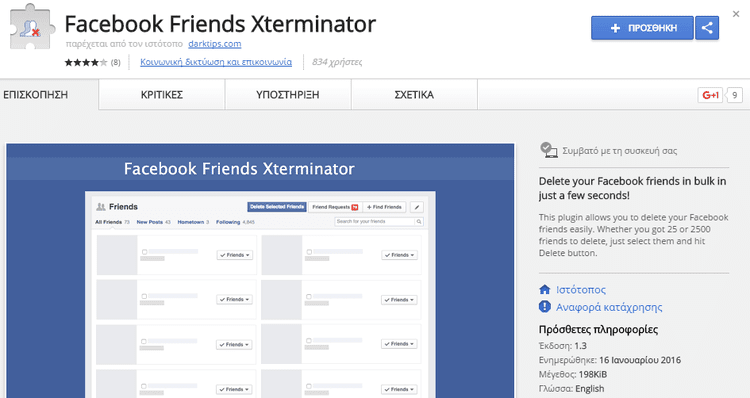Open the ΣΧΕΤΙΚΑ tab
750x398 pixels.
[414, 95]
